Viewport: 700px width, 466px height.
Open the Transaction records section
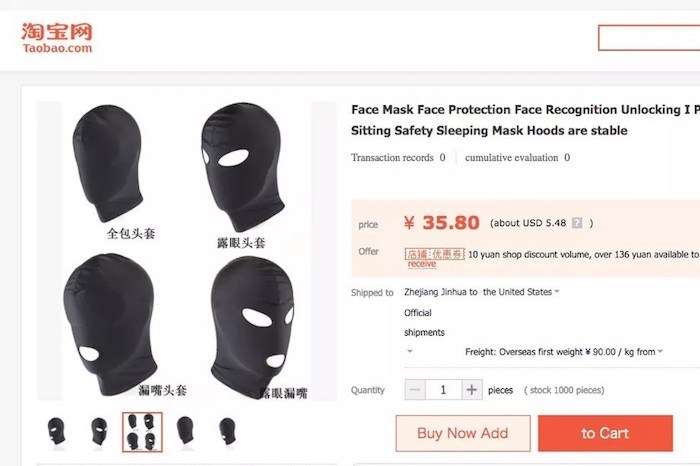pyautogui.click(x=398, y=158)
